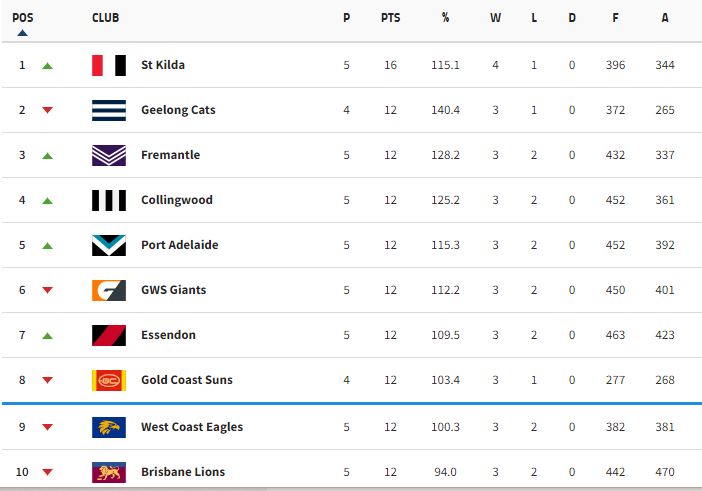Click the Gold Coast Suns logo
The height and width of the screenshot is (491, 702).
pos(108,380)
